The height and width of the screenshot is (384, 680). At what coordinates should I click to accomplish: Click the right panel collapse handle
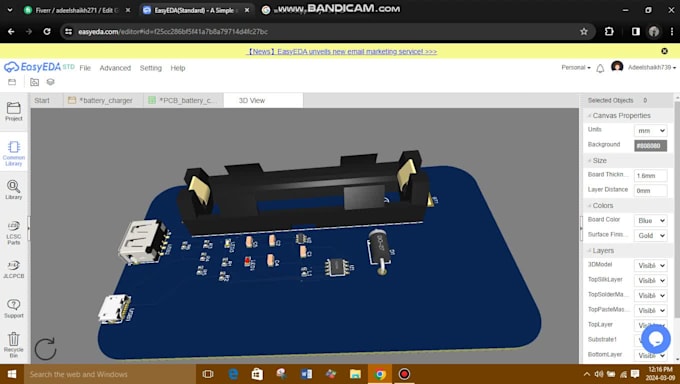pyautogui.click(x=581, y=228)
